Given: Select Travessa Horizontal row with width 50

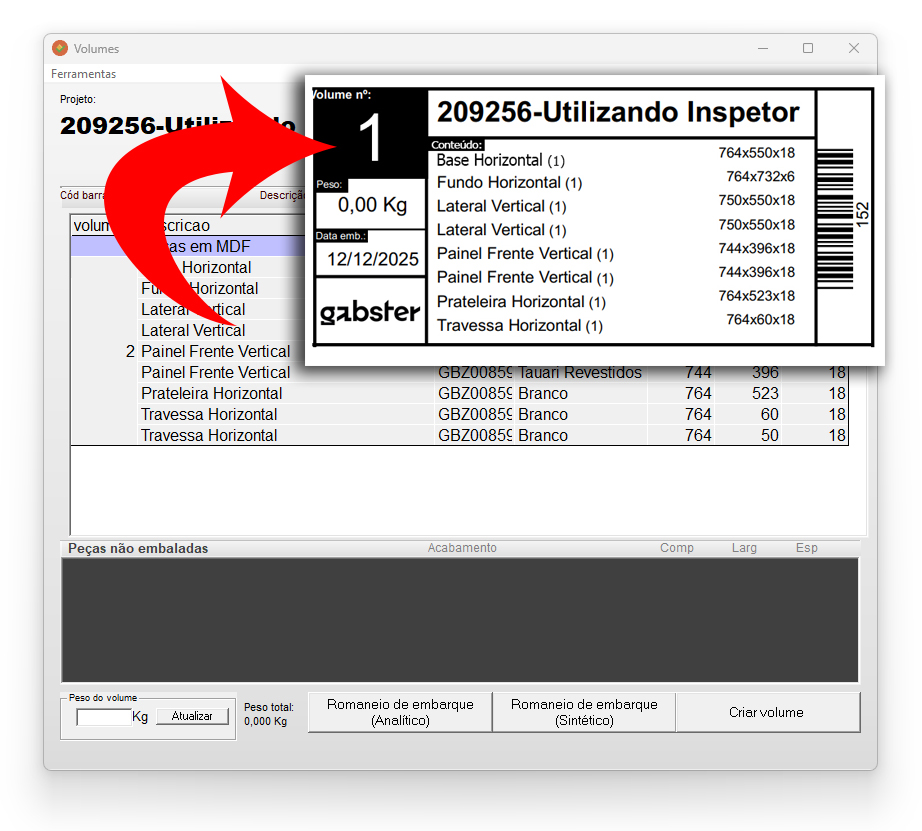Looking at the screenshot, I should [209, 435].
